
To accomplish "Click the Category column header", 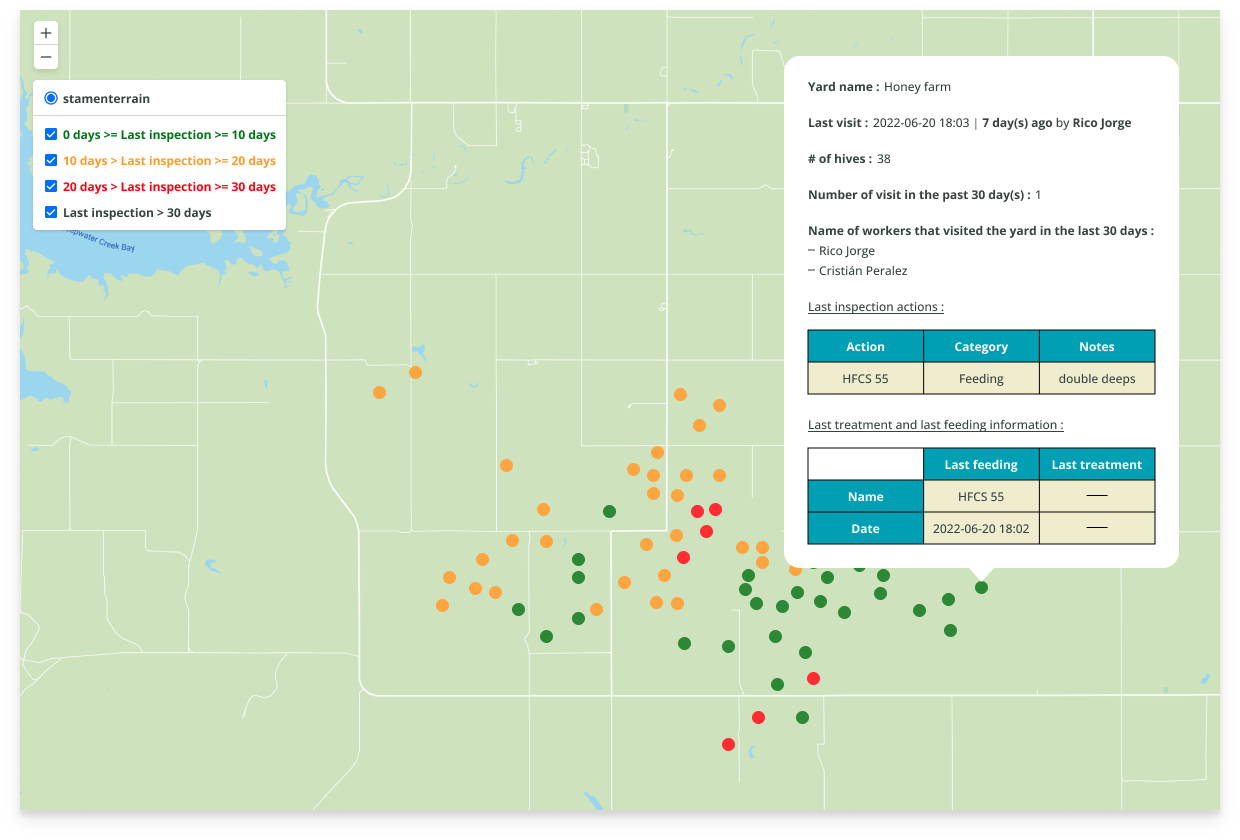I will [x=981, y=347].
